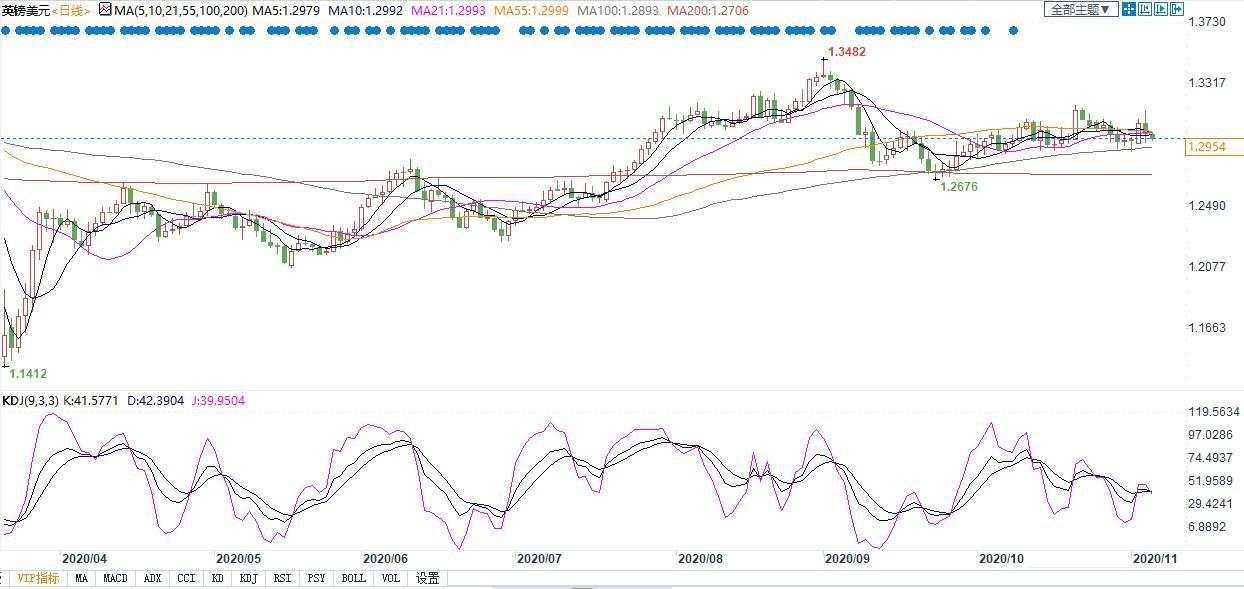Click the 2020/07 date label
Viewport: 1244px width, 589px height.
tap(540, 559)
